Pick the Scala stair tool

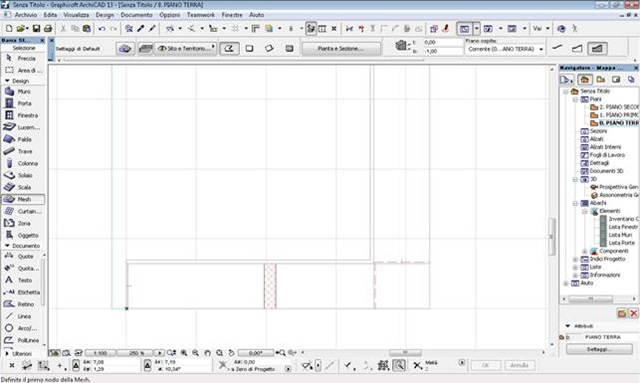pos(23,187)
